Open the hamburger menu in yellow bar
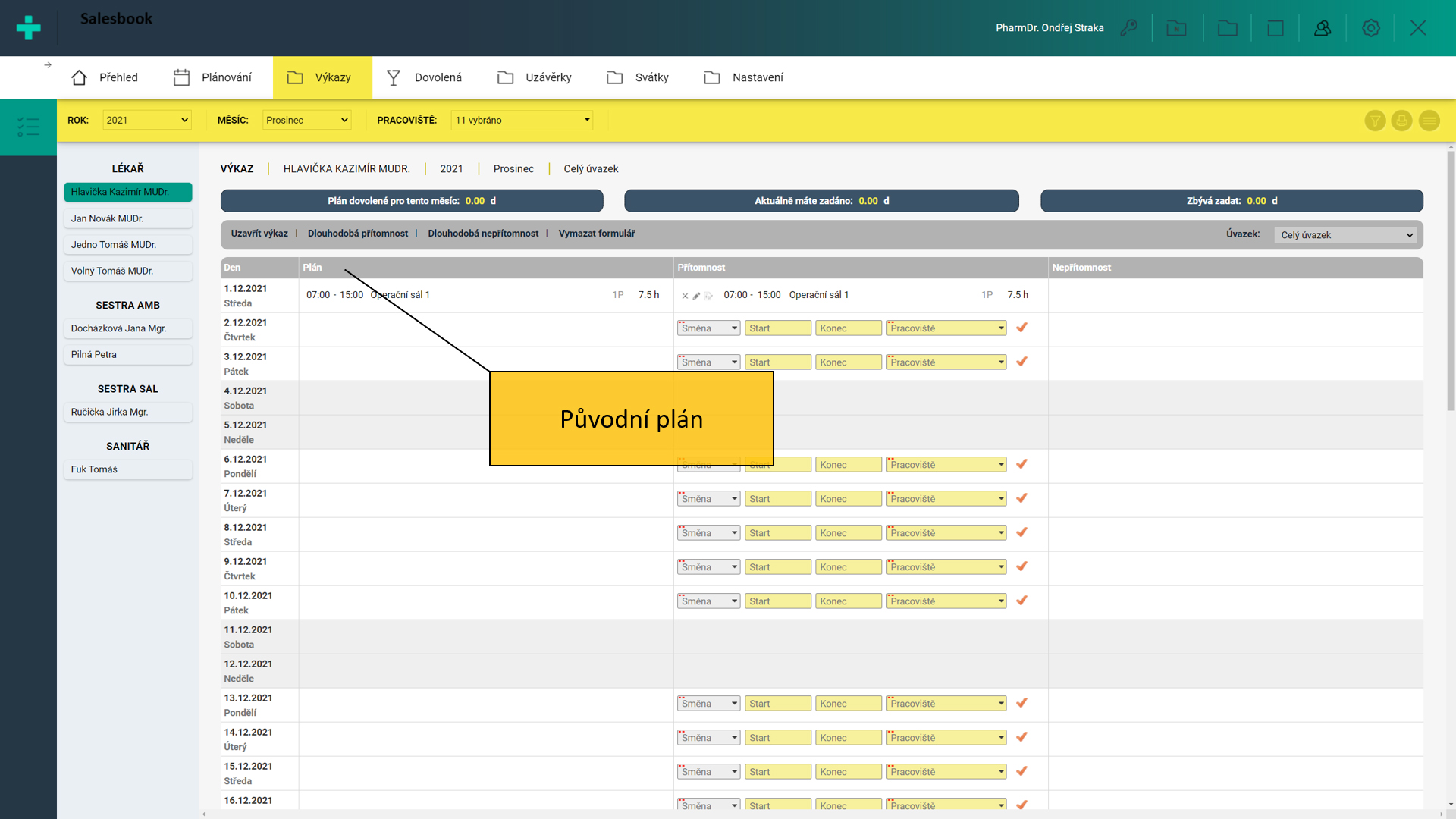 [1429, 121]
